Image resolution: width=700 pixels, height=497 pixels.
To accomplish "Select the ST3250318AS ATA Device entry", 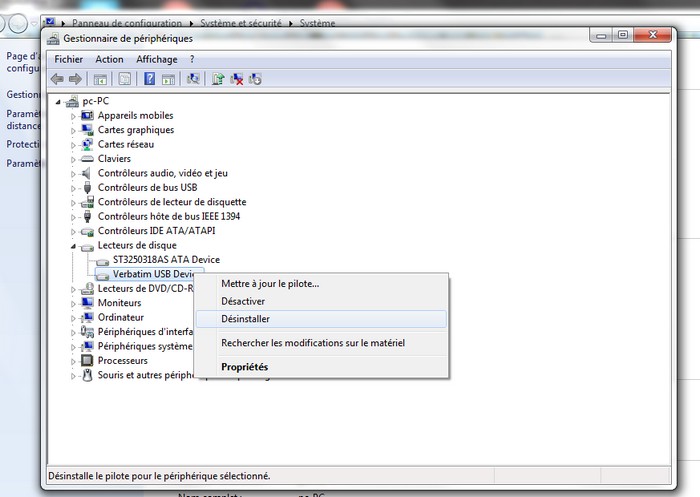I will [165, 260].
